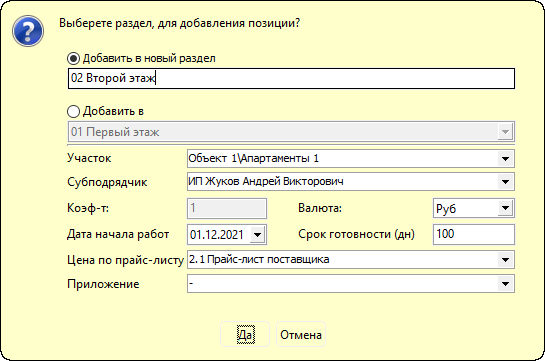545x361 pixels.
Task: Click the 'Срок готовности (дн)' label
Action: pos(356,235)
